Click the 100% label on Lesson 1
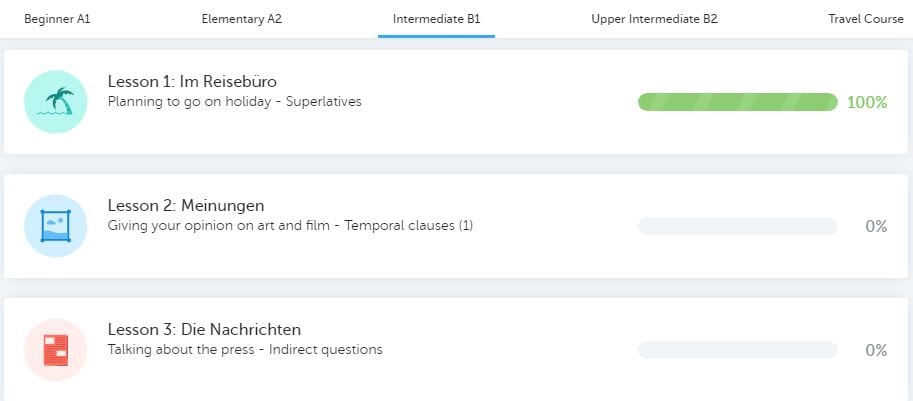This screenshot has width=913, height=401. pos(867,102)
